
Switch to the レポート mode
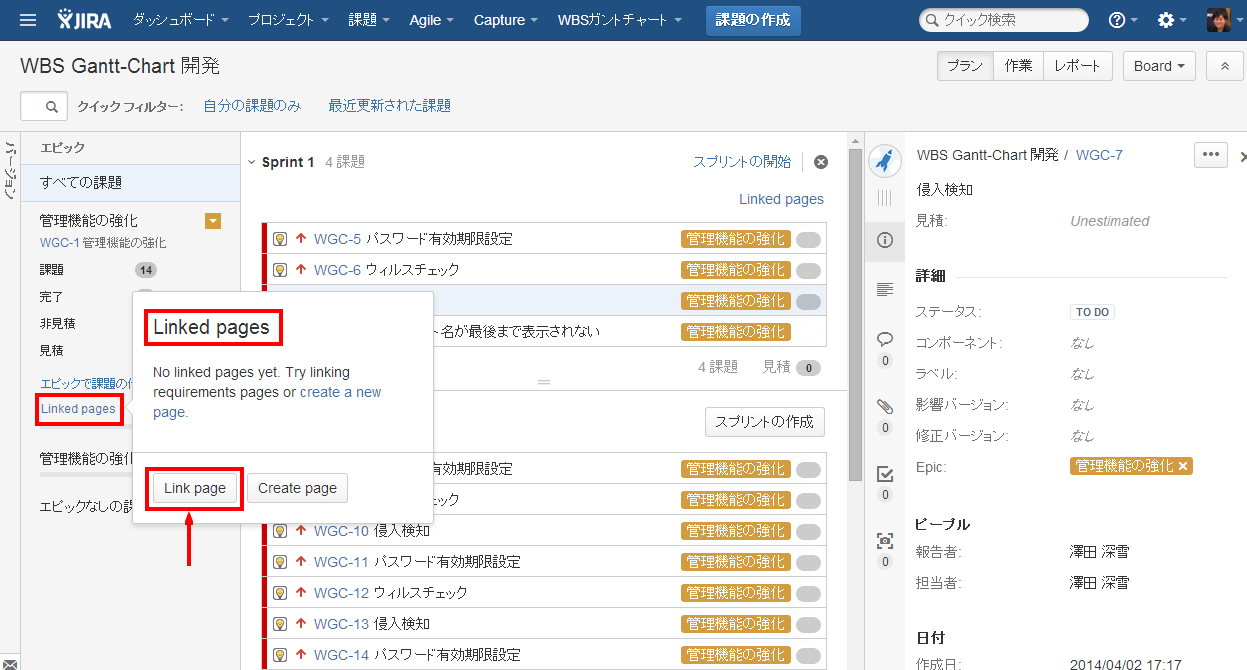coord(1078,66)
